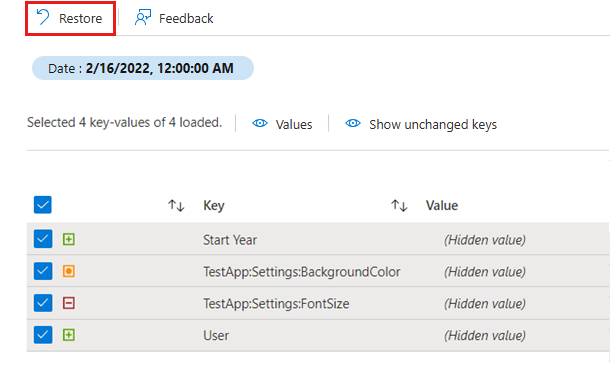Click hidden value of User row

click(485, 335)
